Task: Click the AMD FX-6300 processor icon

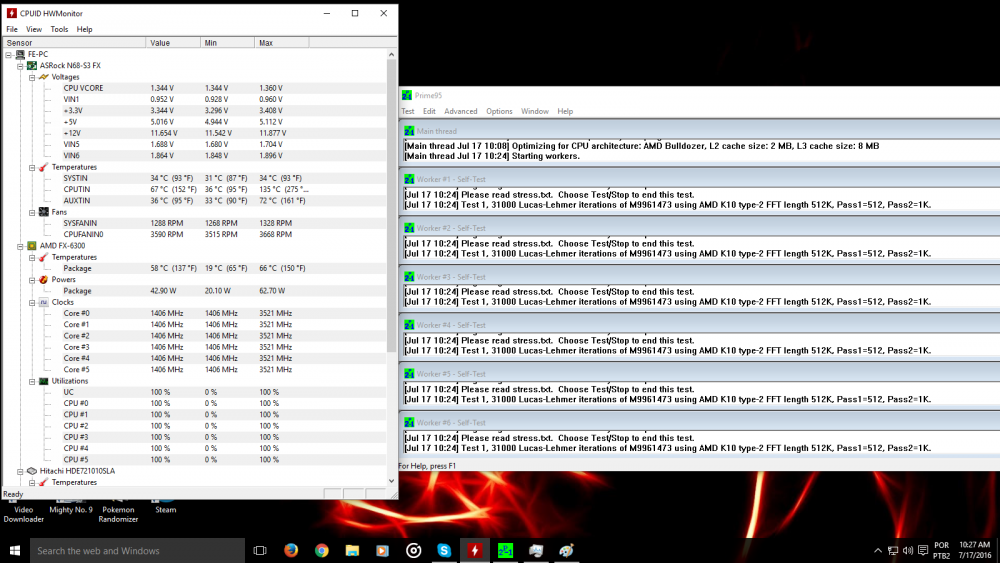Action: [x=32, y=245]
